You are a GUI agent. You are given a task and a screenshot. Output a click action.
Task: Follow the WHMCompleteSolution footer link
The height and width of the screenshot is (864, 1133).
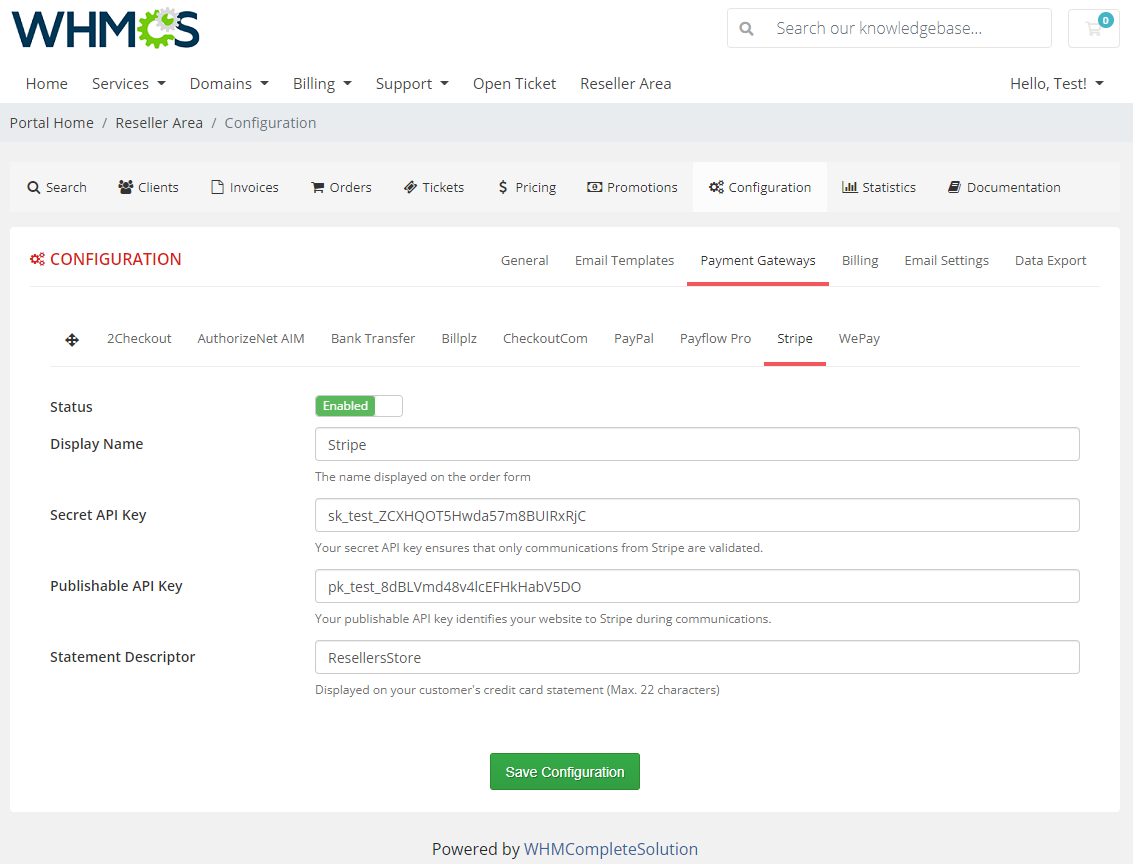tap(611, 849)
